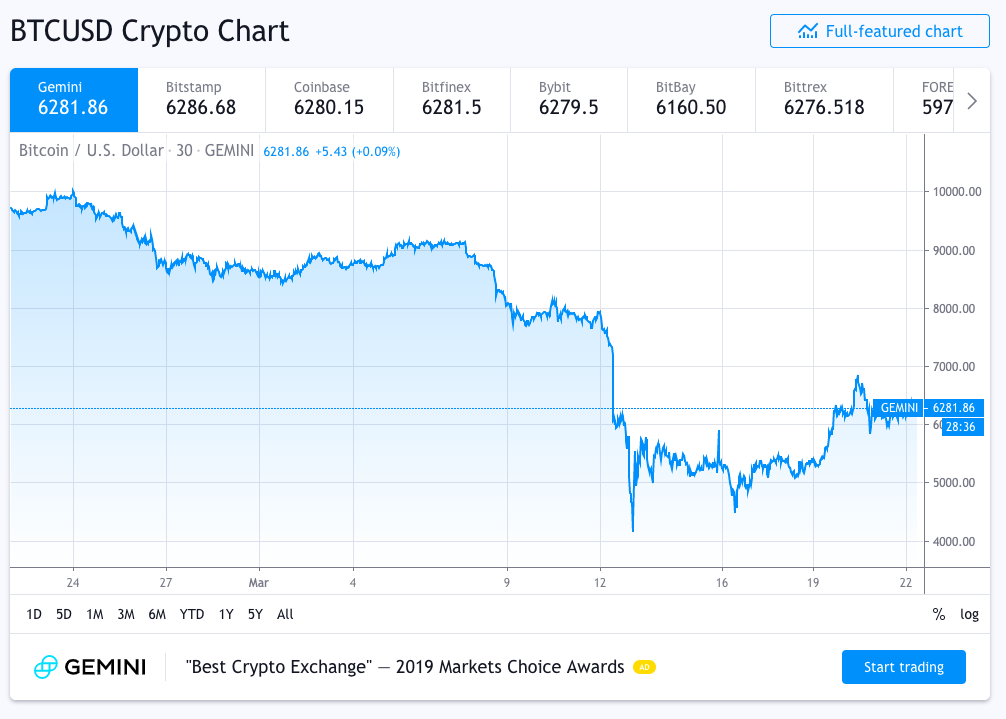Select the Gemini exchange tab
Image resolution: width=1006 pixels, height=719 pixels.
74,99
